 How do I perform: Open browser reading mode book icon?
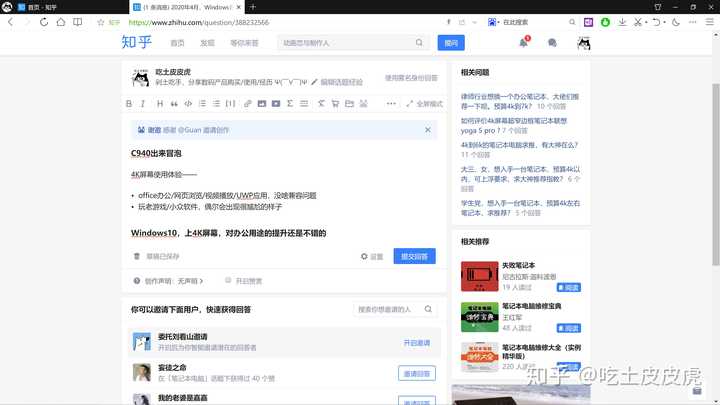(x=78, y=22)
